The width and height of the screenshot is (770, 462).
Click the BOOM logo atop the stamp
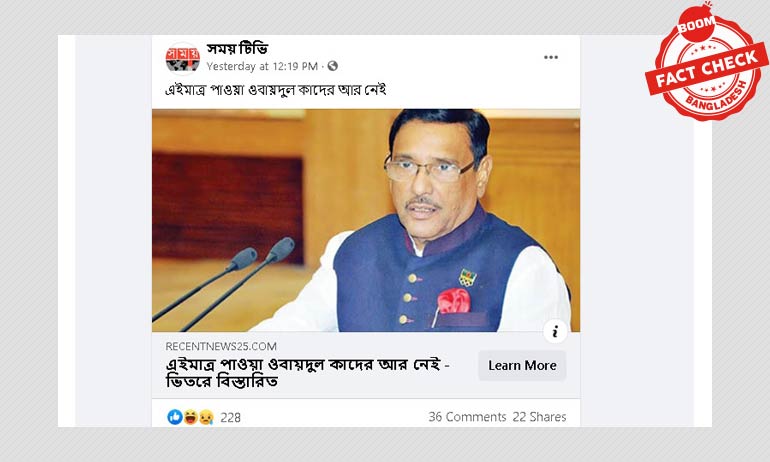(x=696, y=24)
